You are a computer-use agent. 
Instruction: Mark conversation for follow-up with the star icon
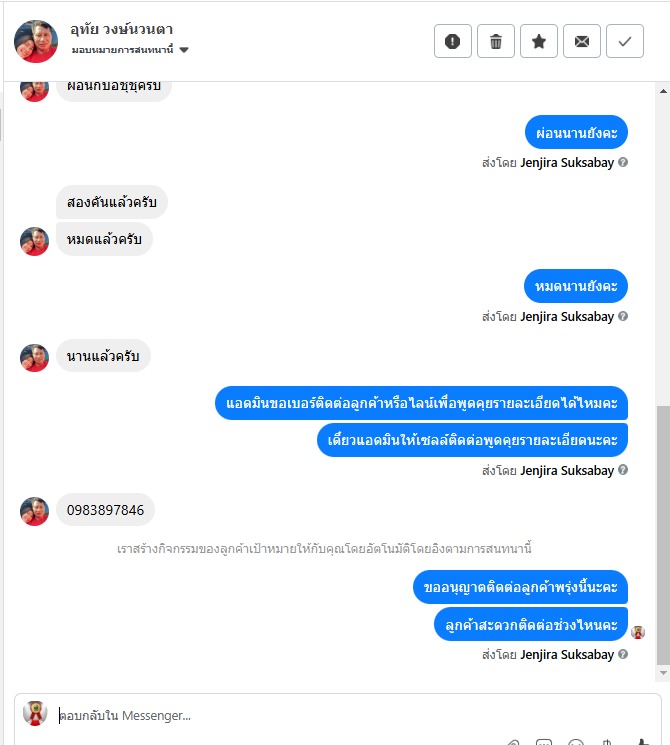pos(539,41)
